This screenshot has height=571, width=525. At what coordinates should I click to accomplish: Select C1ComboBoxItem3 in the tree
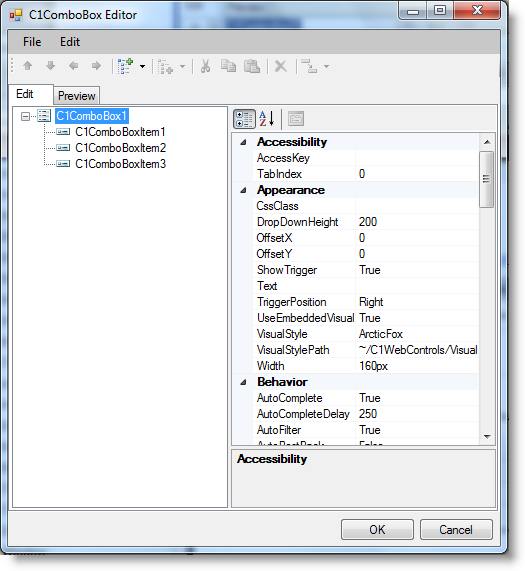click(x=121, y=164)
